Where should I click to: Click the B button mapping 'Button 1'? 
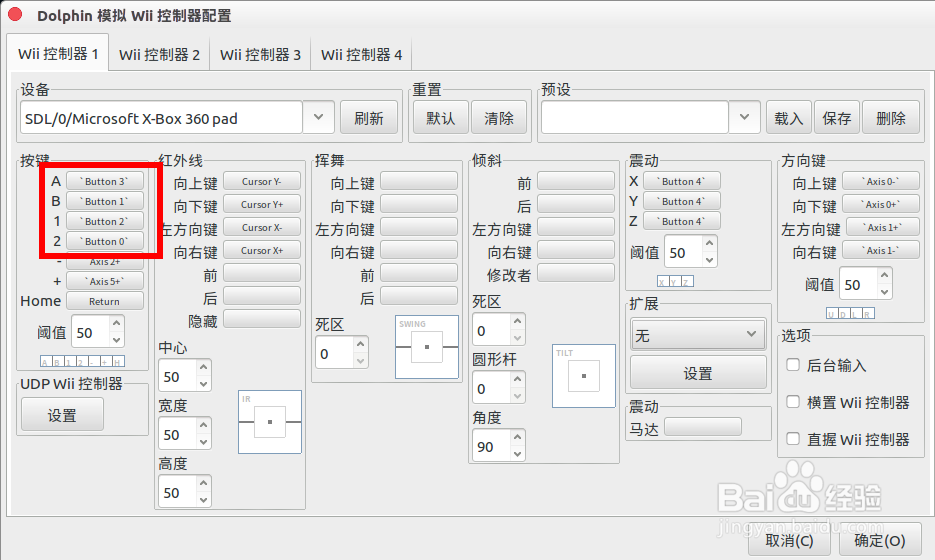tap(105, 202)
